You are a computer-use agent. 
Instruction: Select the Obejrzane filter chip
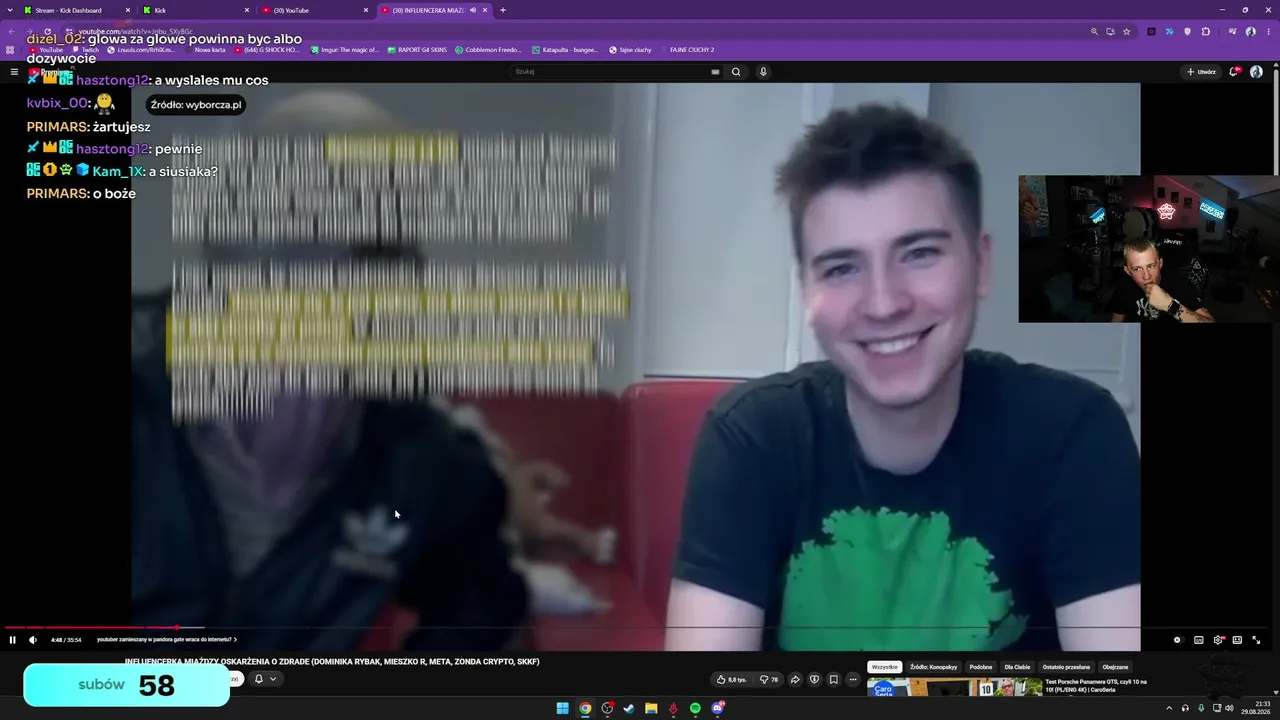tap(1115, 667)
